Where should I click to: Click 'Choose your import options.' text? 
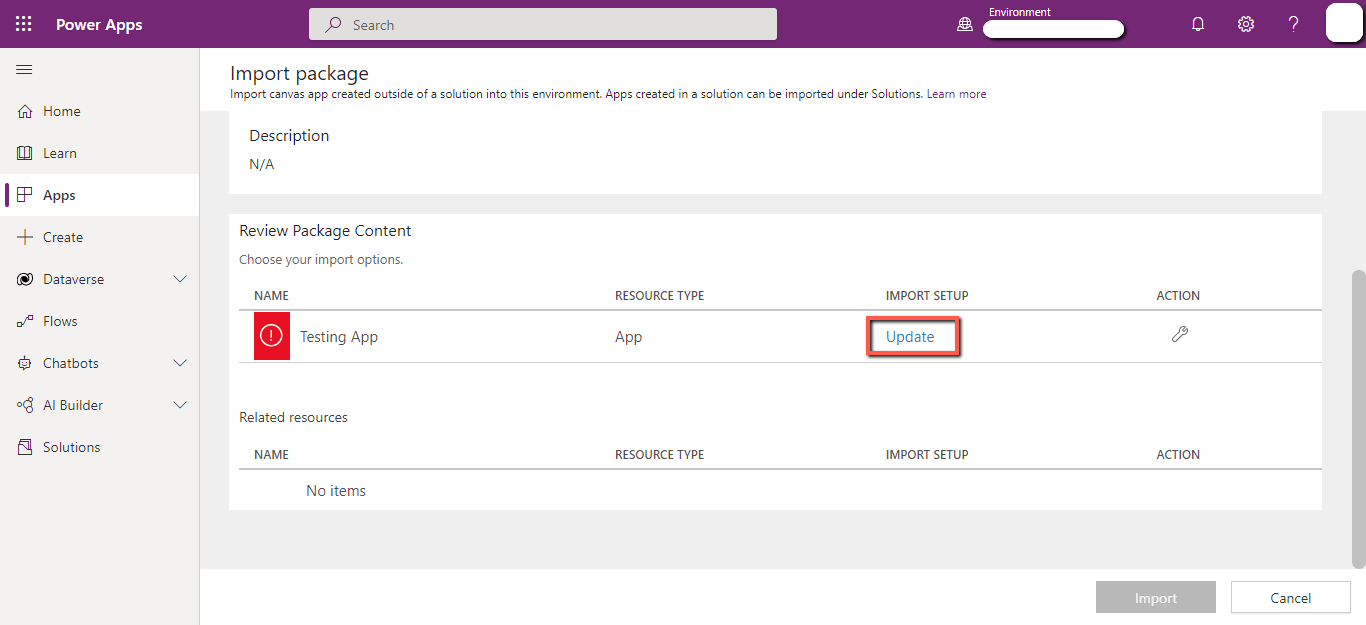[x=321, y=259]
